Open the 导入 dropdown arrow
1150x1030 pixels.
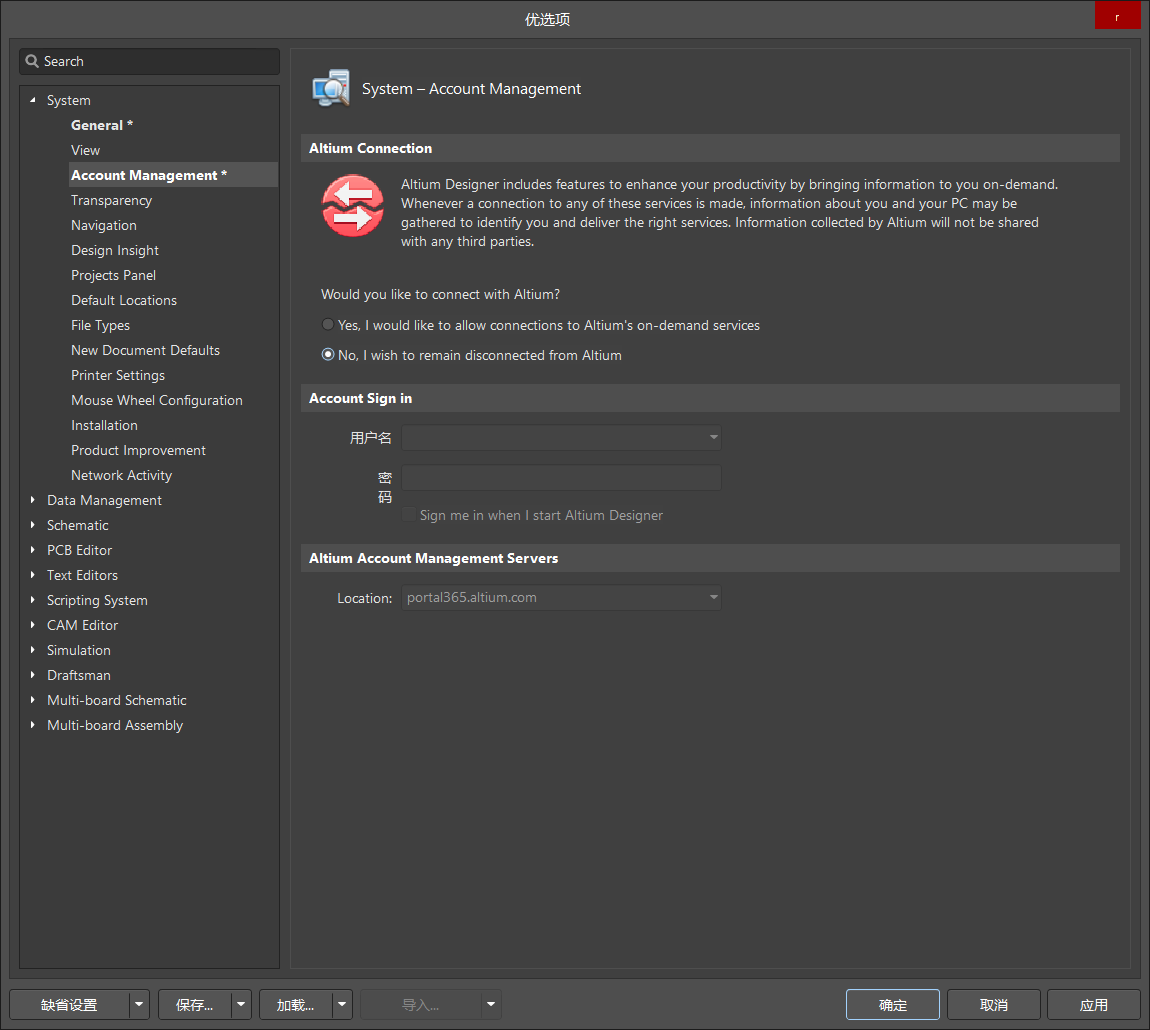pos(491,1004)
